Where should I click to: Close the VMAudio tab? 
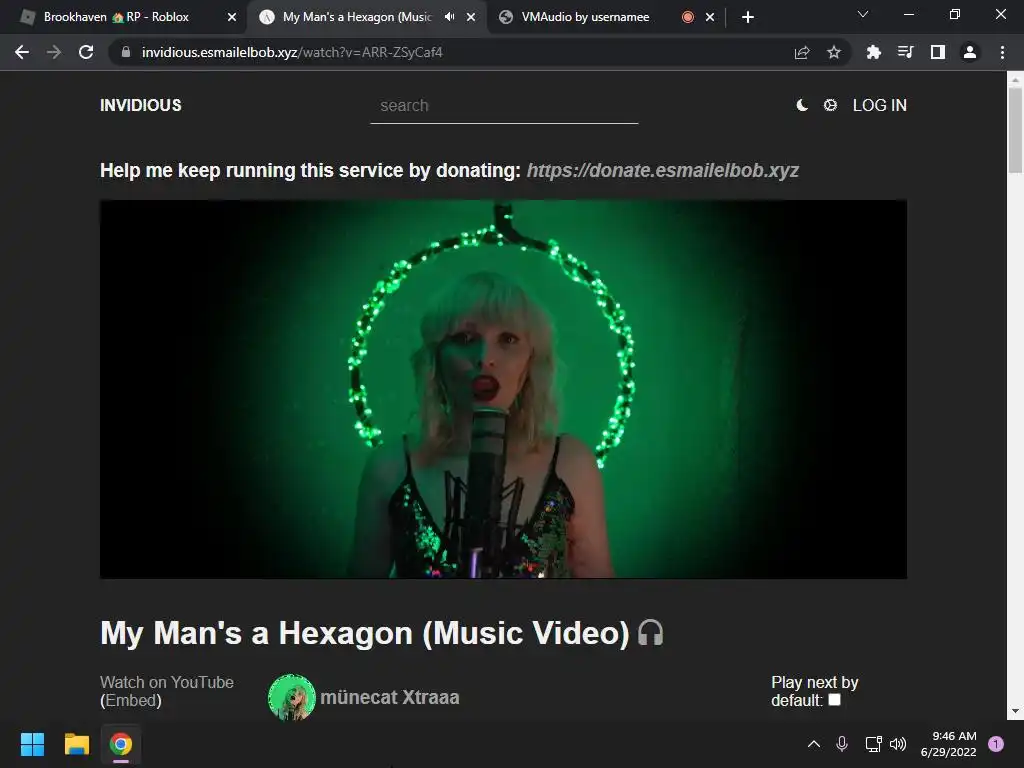[710, 17]
